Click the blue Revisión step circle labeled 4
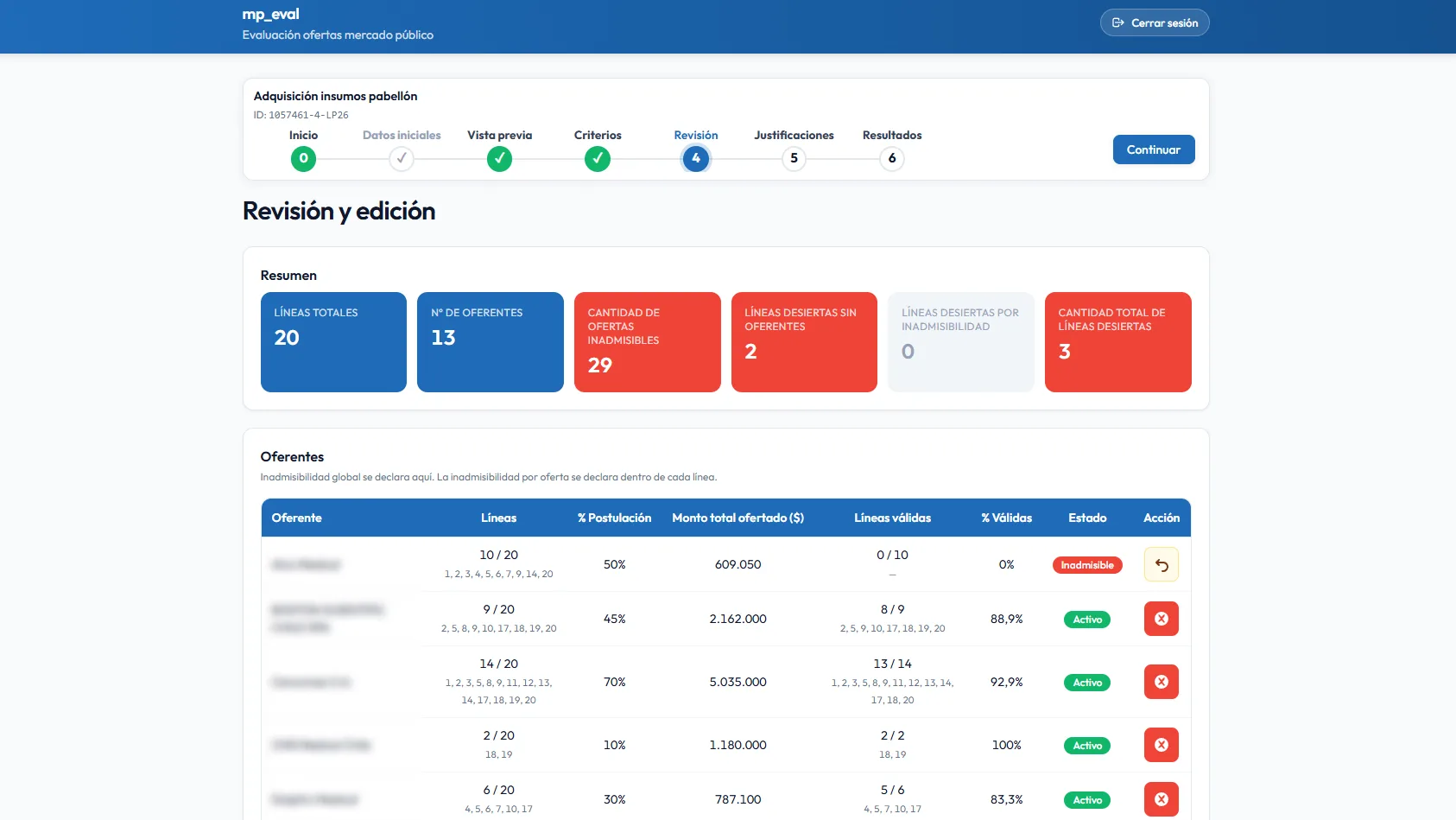1456x820 pixels. tap(695, 158)
